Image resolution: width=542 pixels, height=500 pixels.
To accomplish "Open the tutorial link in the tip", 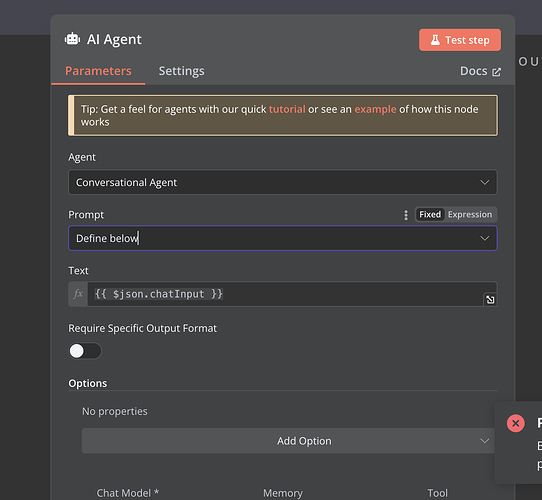I will [x=287, y=109].
